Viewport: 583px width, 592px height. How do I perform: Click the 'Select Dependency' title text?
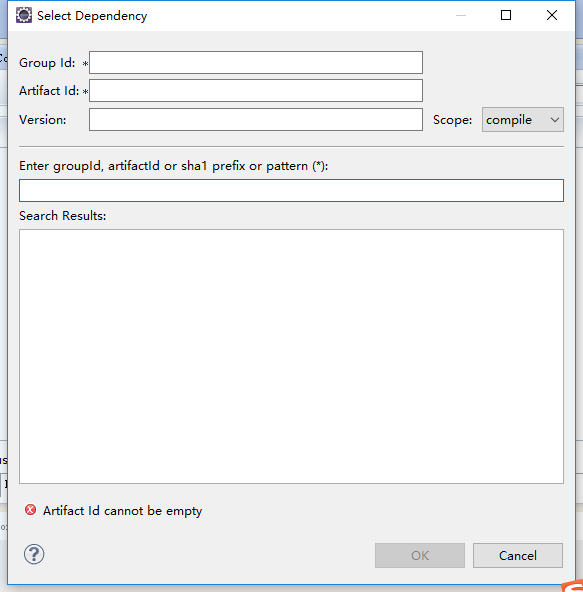(x=92, y=16)
